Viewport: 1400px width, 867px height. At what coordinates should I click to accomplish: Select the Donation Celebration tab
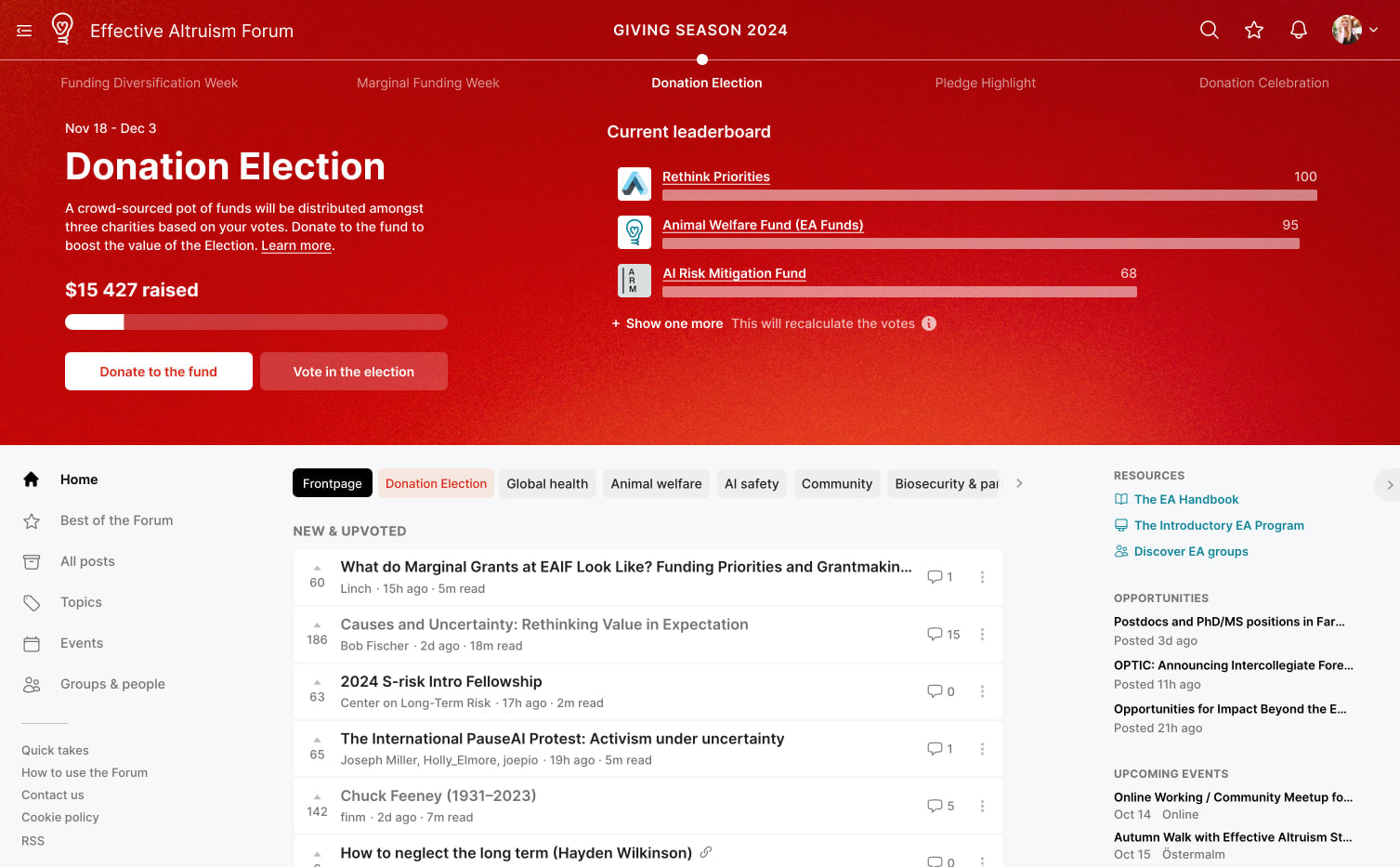coord(1264,83)
